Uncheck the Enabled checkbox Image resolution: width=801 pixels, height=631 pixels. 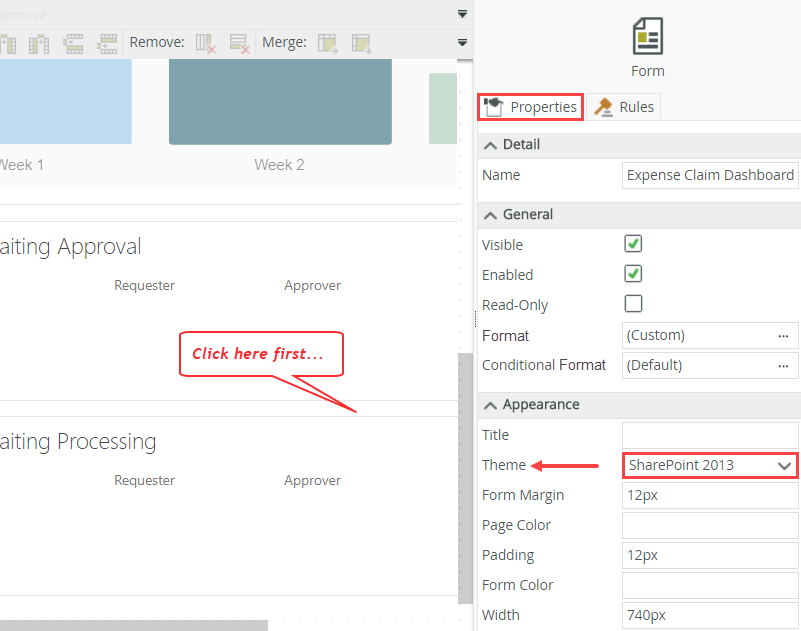pos(633,274)
